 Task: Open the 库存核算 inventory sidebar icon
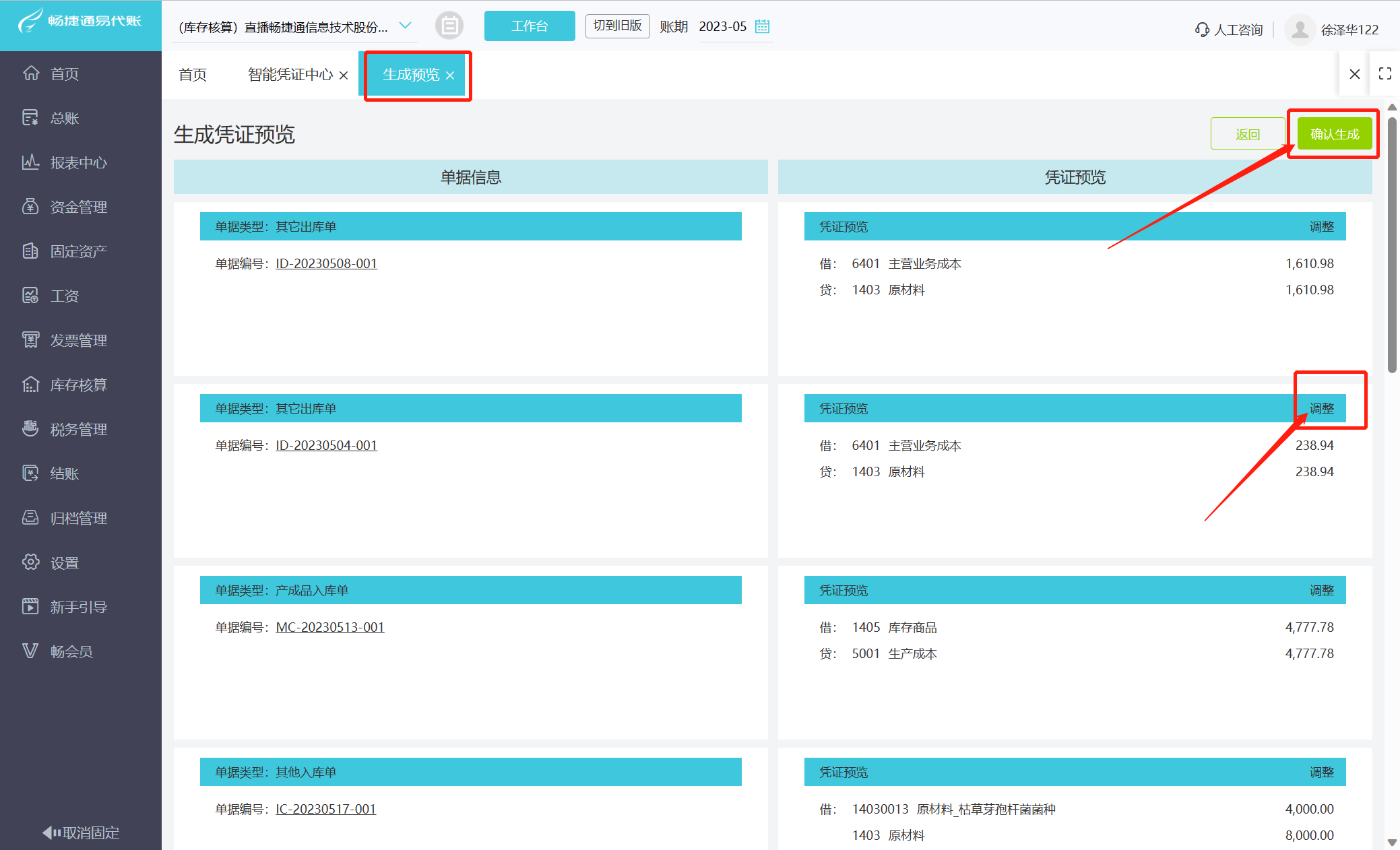pyautogui.click(x=30, y=385)
